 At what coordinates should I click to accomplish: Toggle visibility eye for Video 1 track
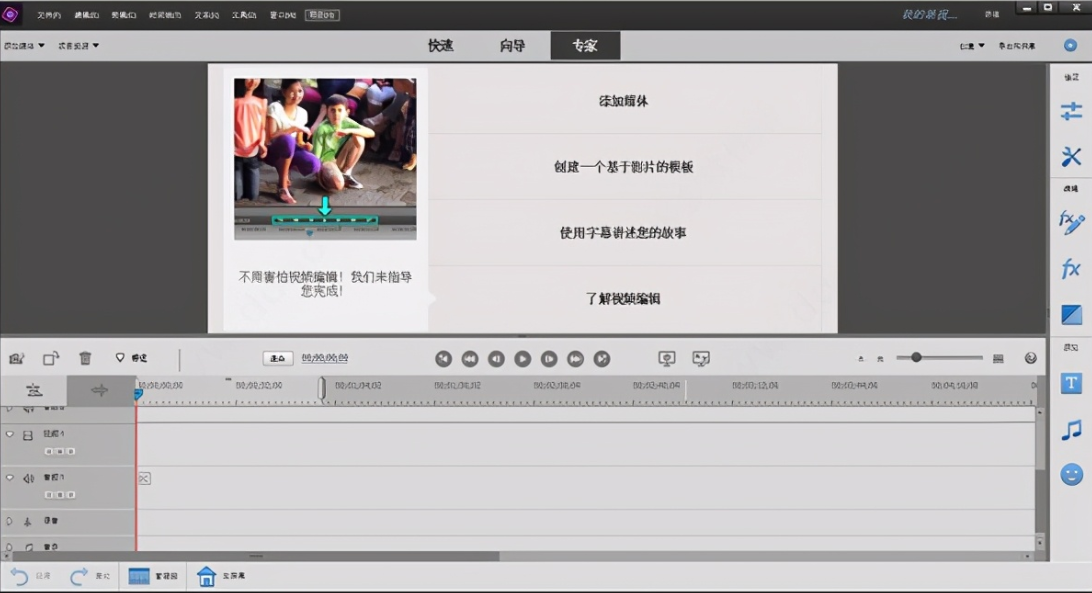pos(10,435)
